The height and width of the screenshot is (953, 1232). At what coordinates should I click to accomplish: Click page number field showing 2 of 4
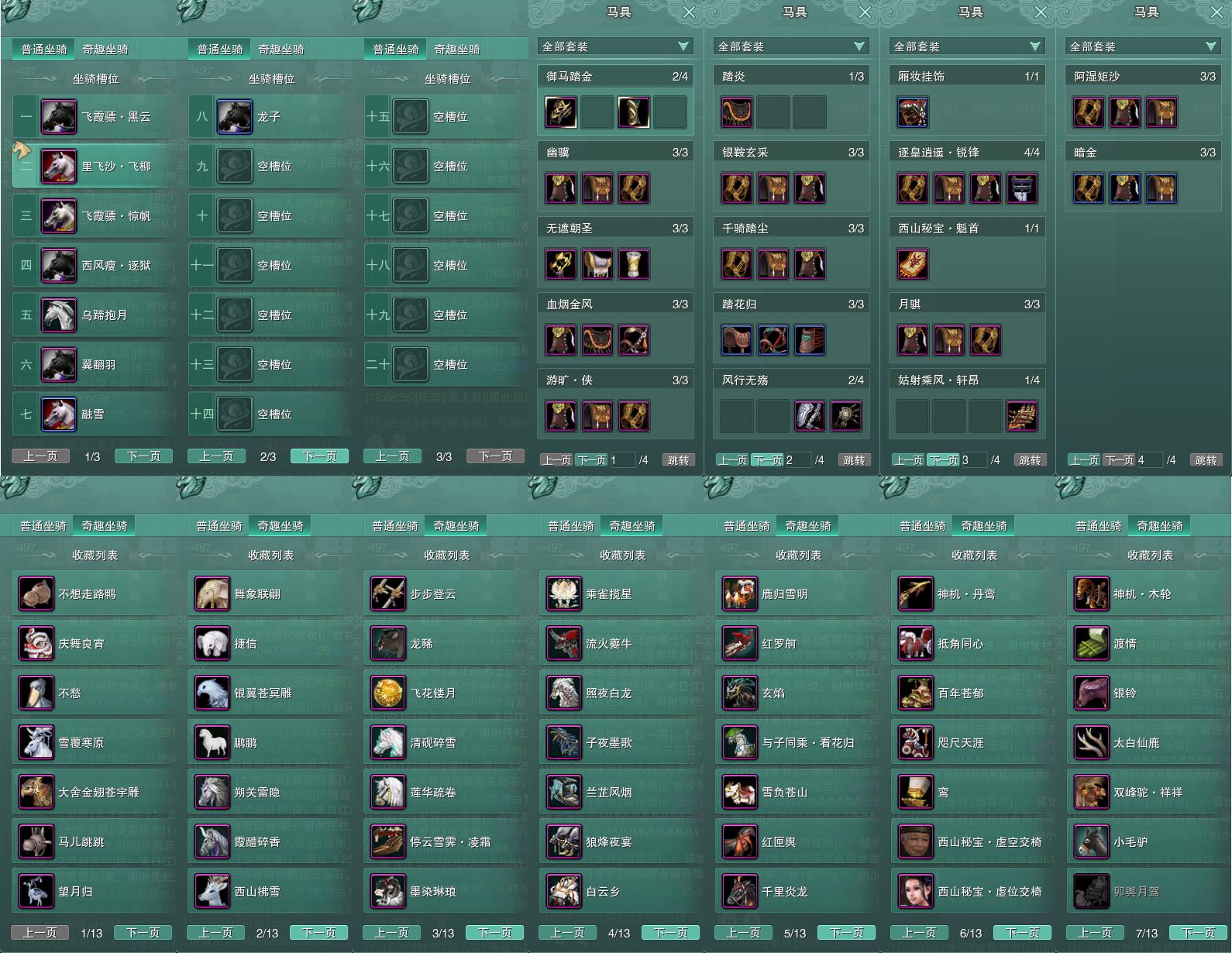pos(798,460)
